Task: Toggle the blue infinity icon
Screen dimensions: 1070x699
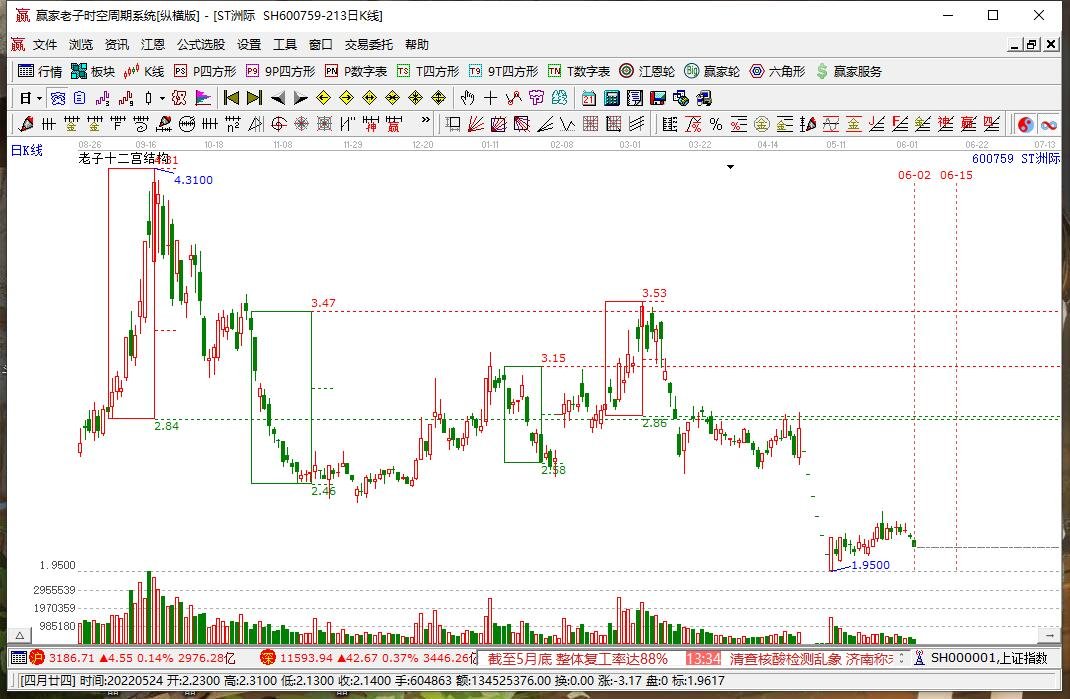Action: click(1049, 124)
